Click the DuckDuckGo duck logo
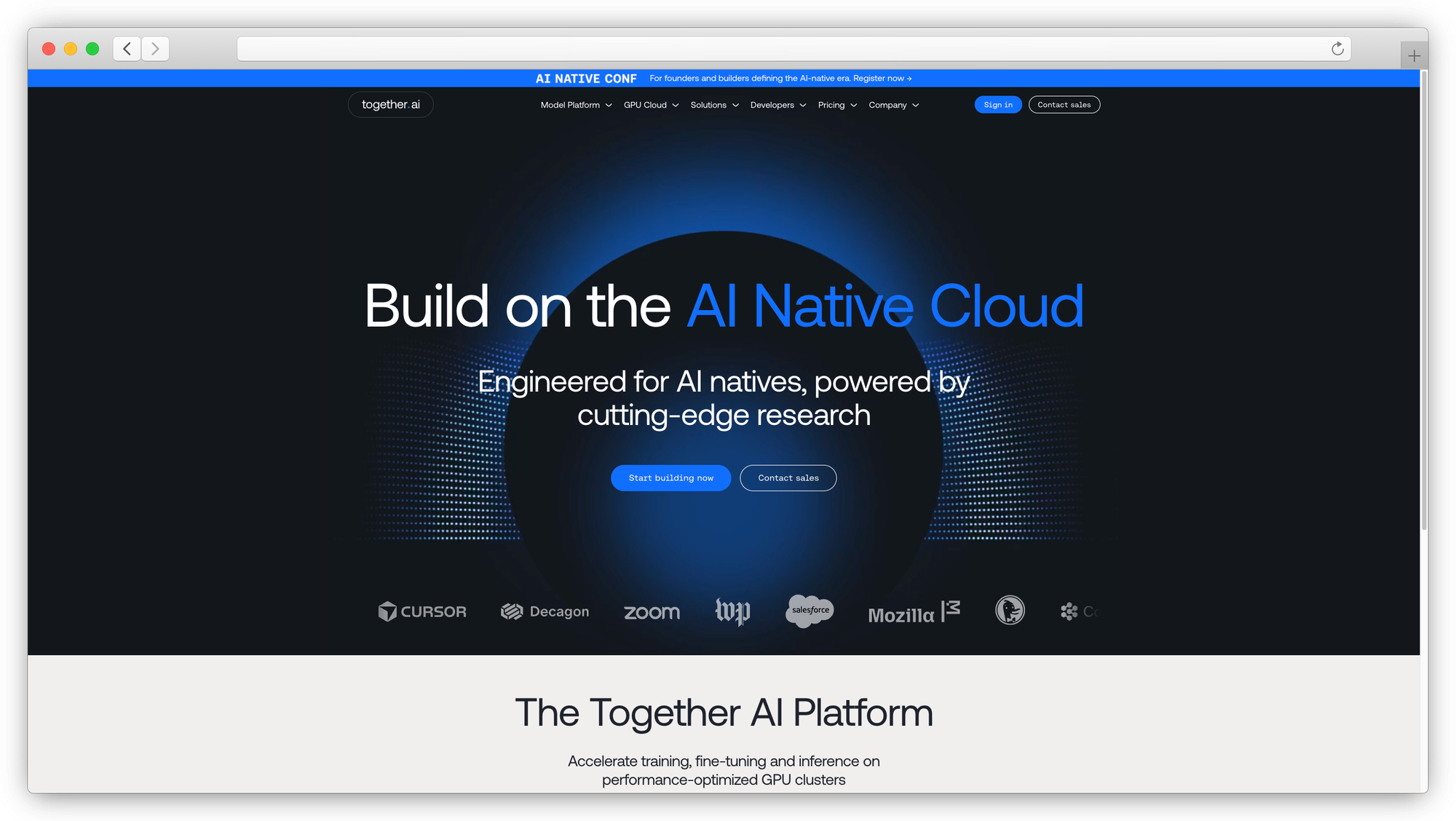This screenshot has height=821, width=1456. 1010,610
